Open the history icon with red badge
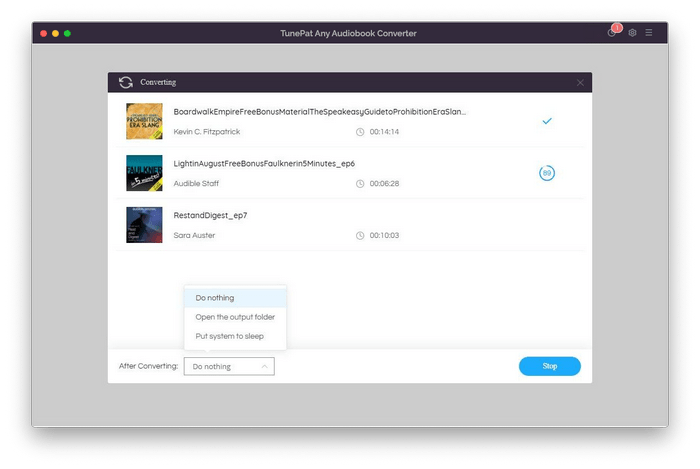Screen dimensions: 700x469 [x=613, y=32]
